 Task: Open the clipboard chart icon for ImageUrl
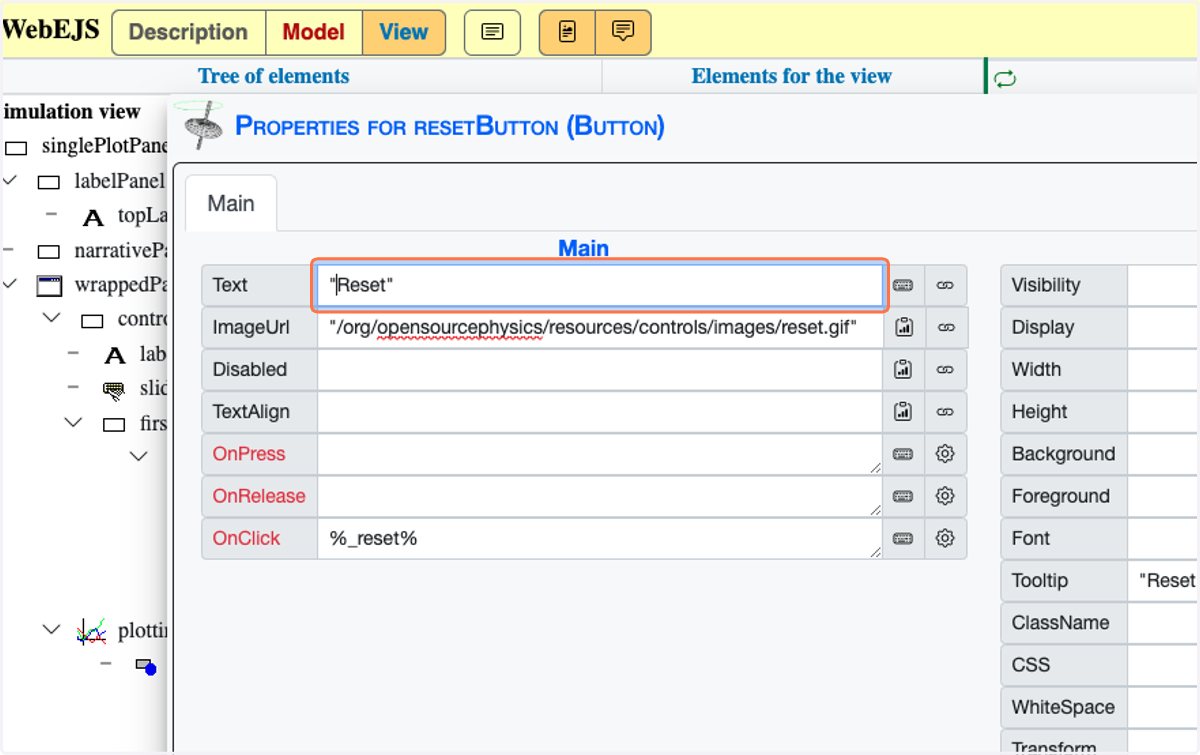click(903, 327)
